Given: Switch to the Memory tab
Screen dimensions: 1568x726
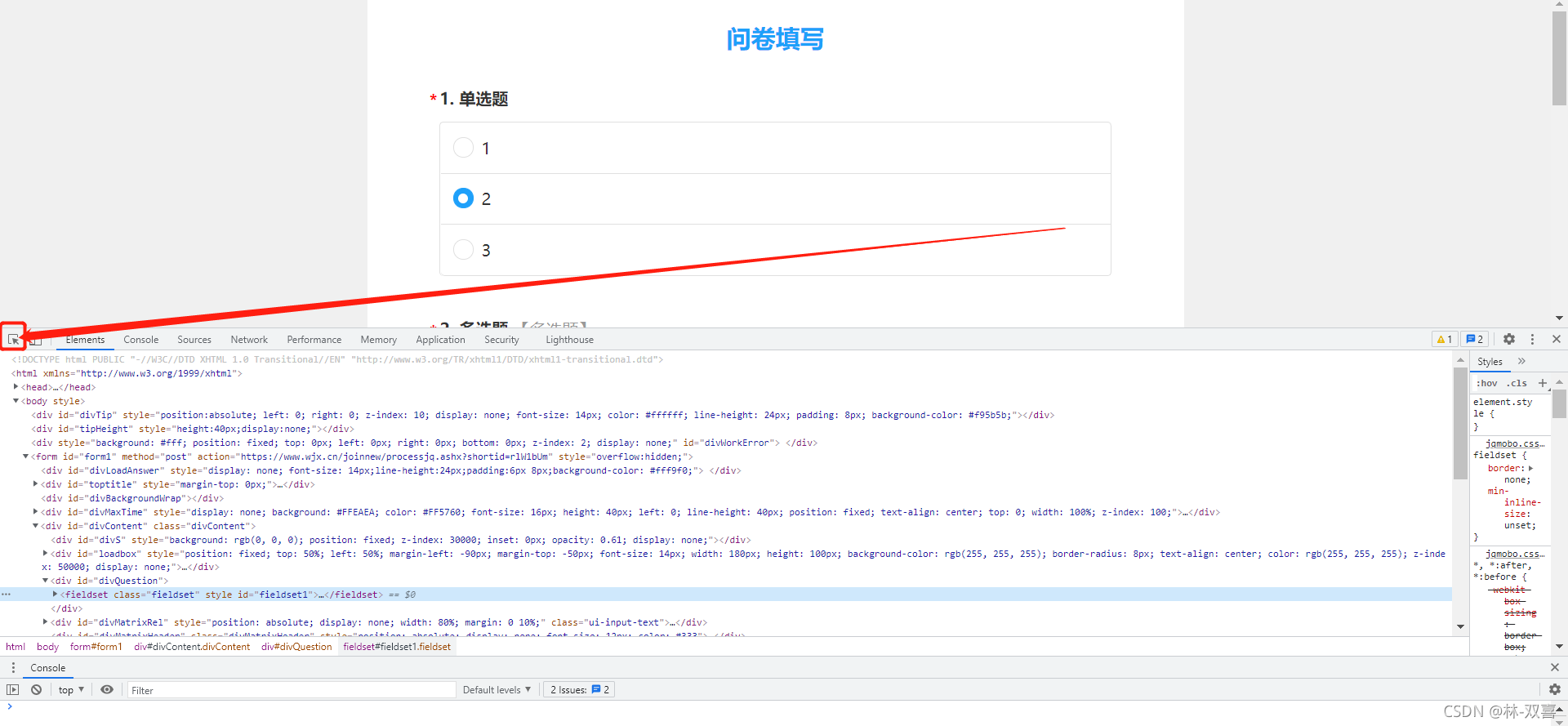Looking at the screenshot, I should pos(378,340).
